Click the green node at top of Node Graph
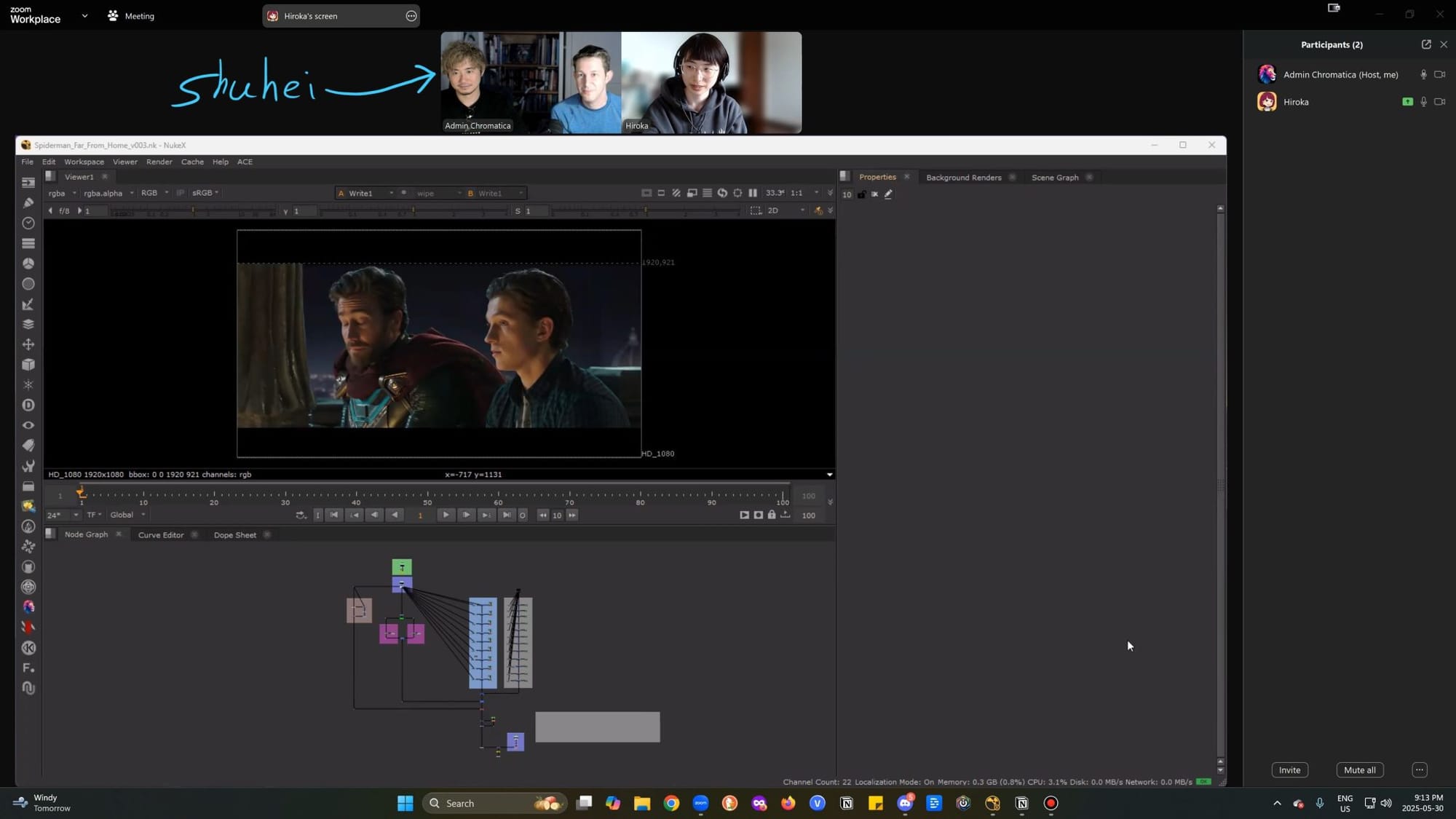Viewport: 1456px width, 819px height. 402,567
